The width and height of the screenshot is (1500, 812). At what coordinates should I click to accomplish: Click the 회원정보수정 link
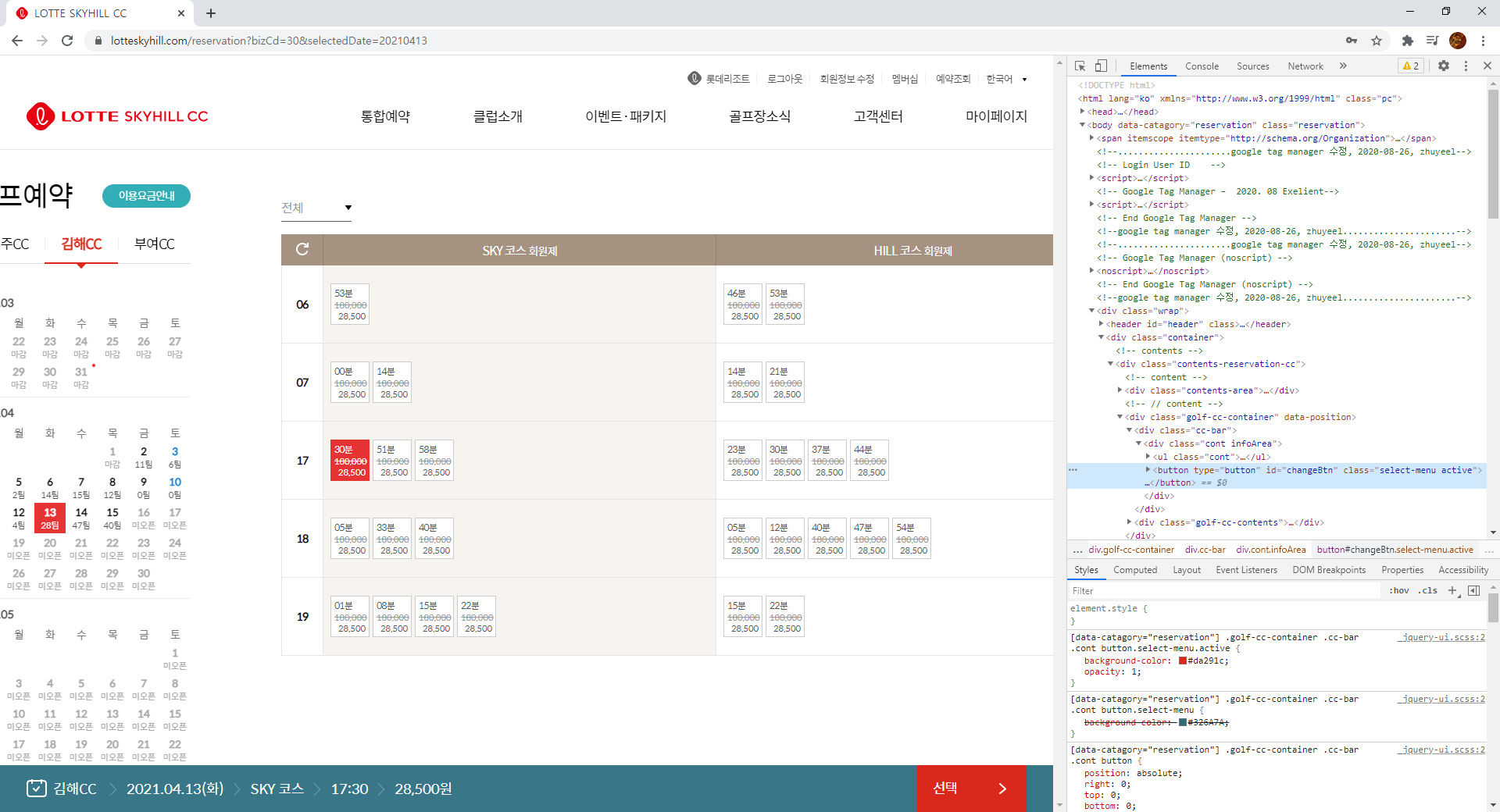(x=847, y=79)
